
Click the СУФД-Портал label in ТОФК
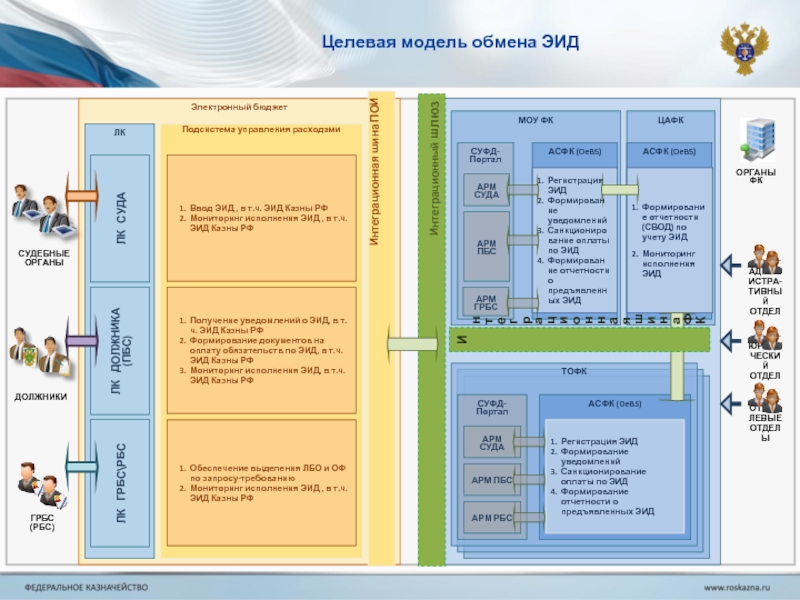click(492, 407)
